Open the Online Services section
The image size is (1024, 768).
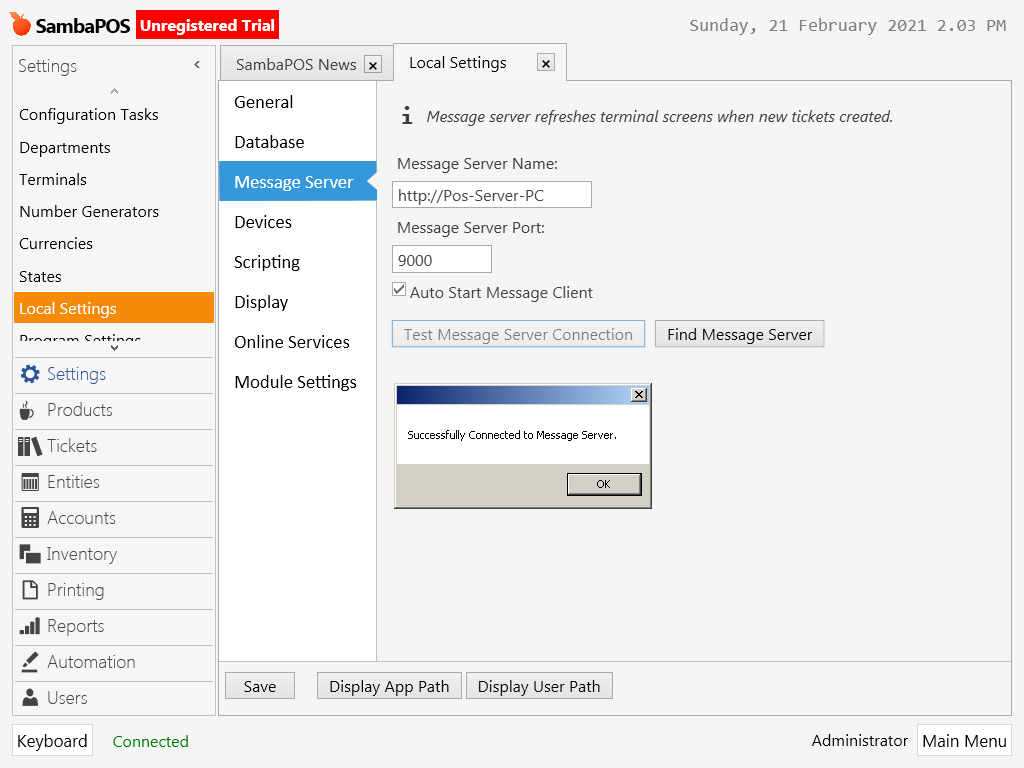298,342
